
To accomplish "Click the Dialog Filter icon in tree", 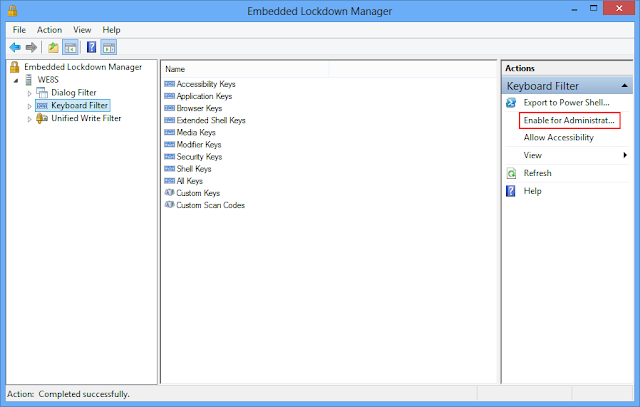I will [x=42, y=93].
